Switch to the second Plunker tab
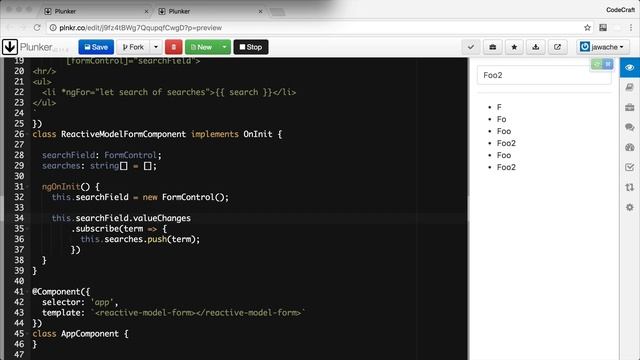The width and height of the screenshot is (640, 360). [x=210, y=11]
